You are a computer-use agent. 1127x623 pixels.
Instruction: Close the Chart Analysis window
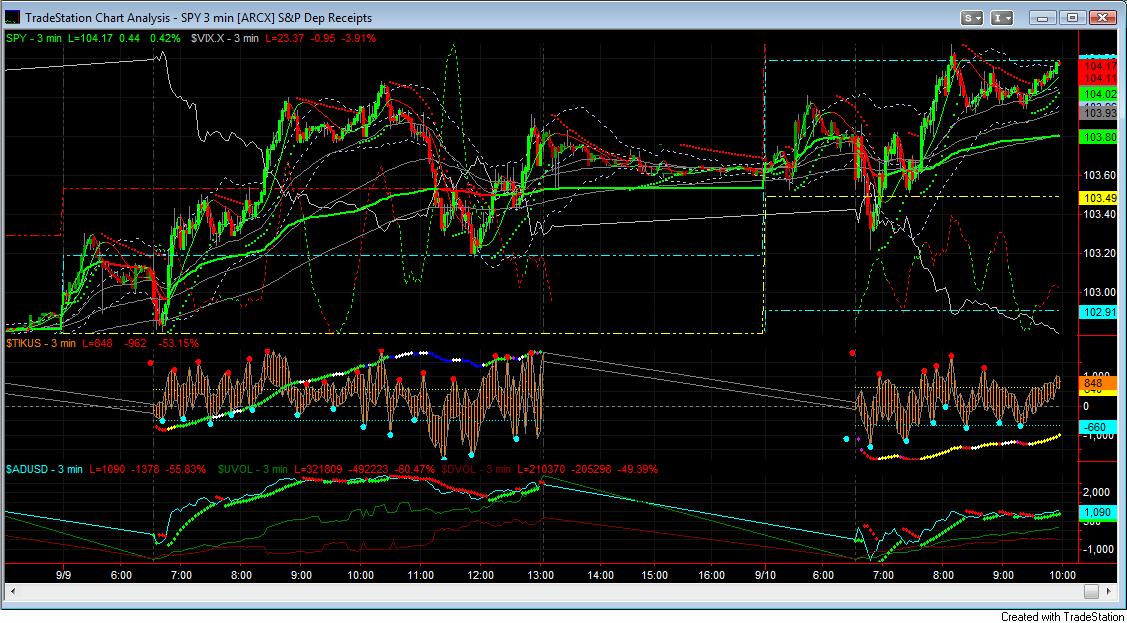(x=1102, y=17)
